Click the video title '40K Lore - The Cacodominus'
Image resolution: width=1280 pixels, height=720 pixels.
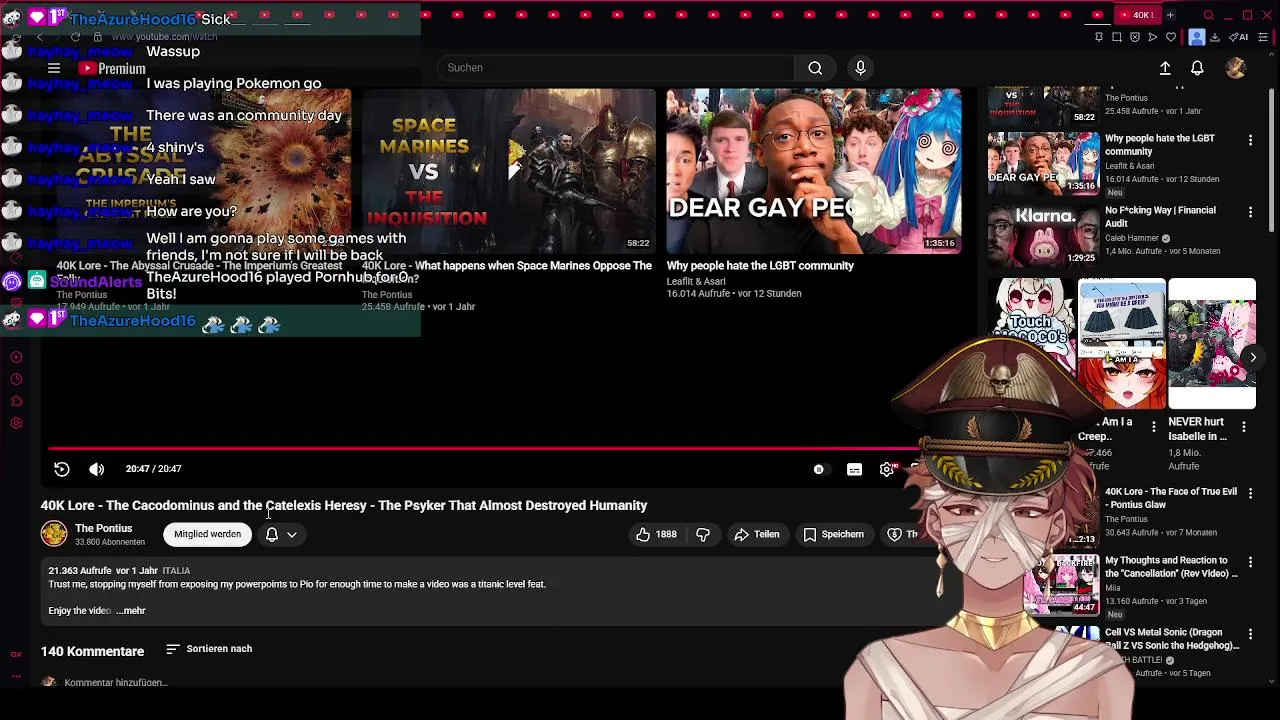tap(344, 506)
